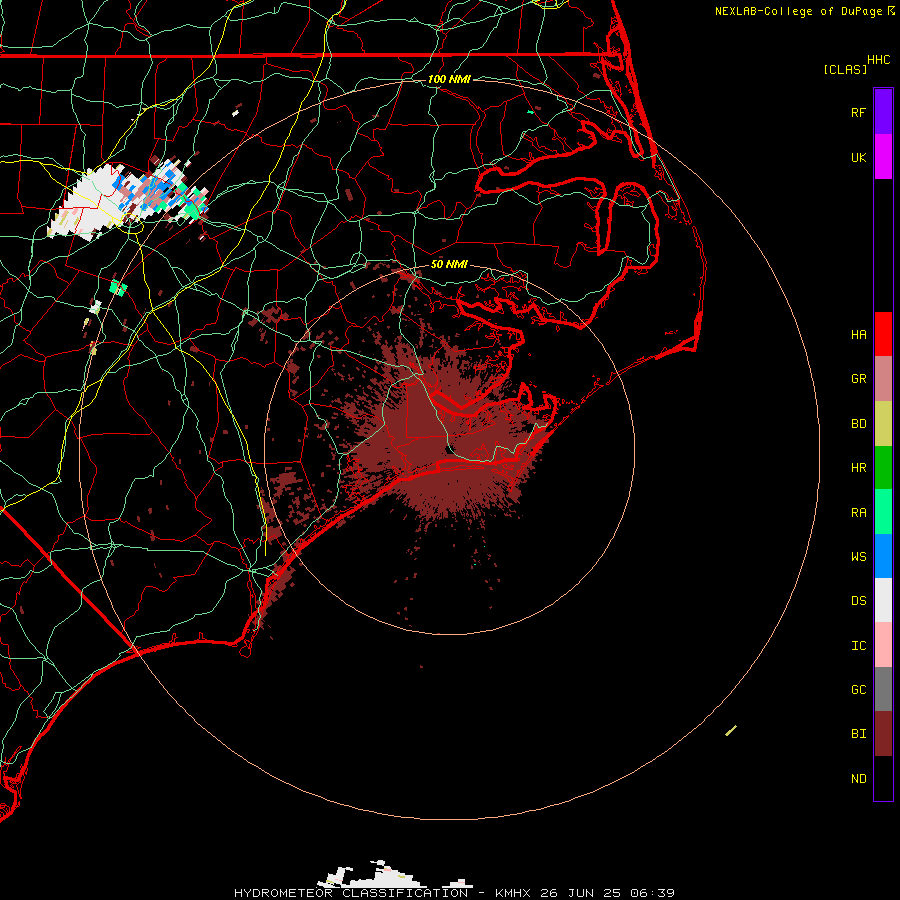Click the dark green HR color swatch
Screen dimensions: 900x900
883,468
